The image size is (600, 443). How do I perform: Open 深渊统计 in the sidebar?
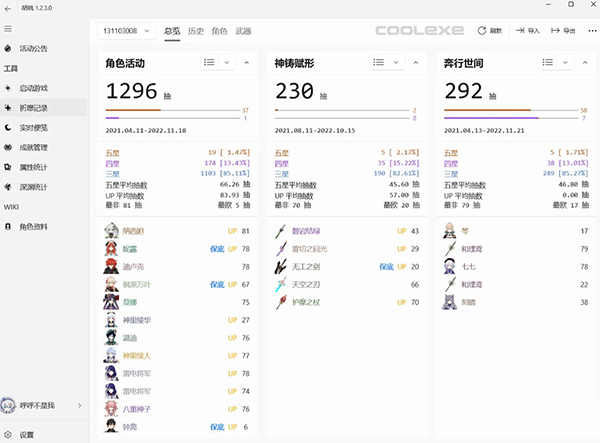pyautogui.click(x=33, y=187)
